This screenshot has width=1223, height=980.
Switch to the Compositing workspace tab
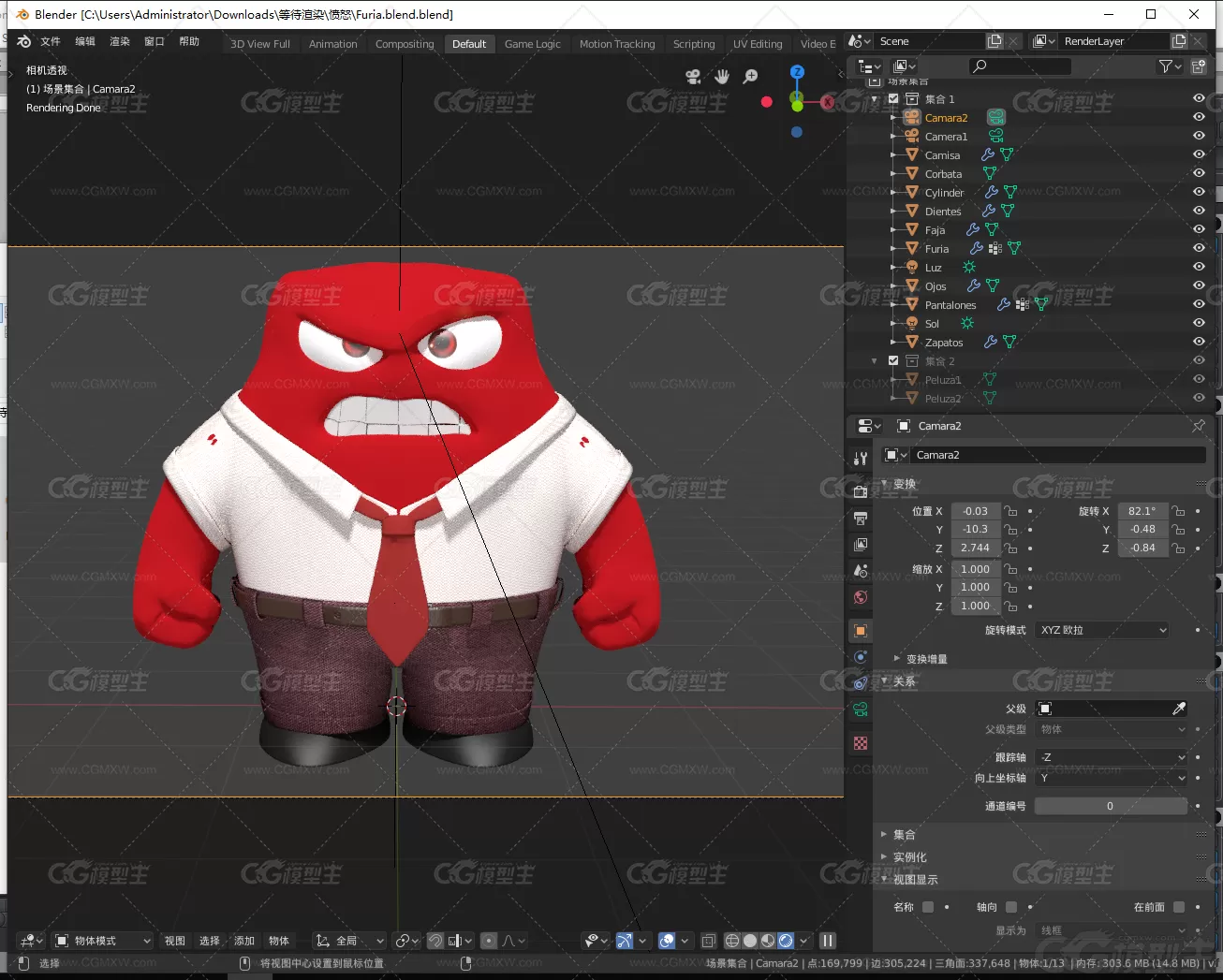[x=405, y=44]
